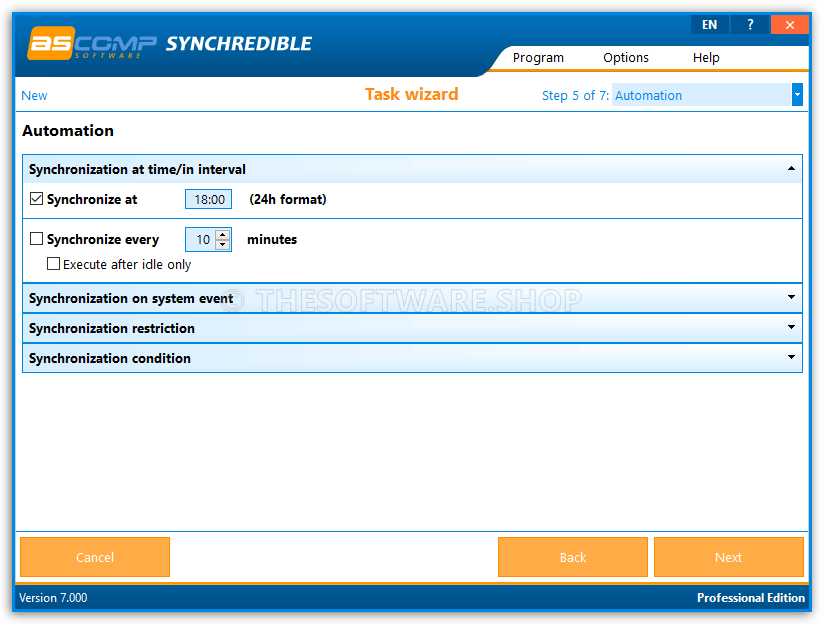Expand Synchronization on system event section
Viewport: 824px width, 624px height.
(413, 298)
